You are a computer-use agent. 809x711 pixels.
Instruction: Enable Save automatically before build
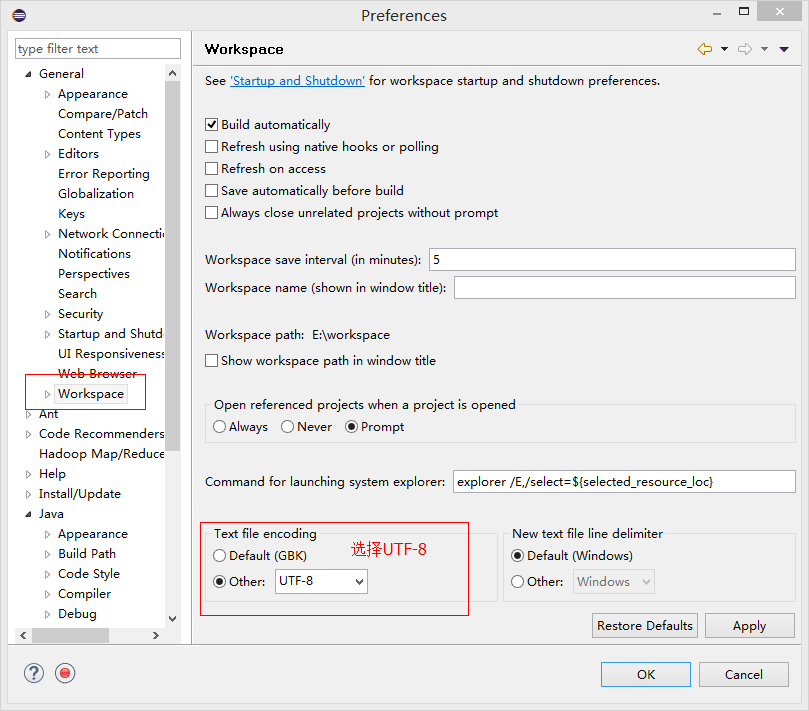[212, 190]
